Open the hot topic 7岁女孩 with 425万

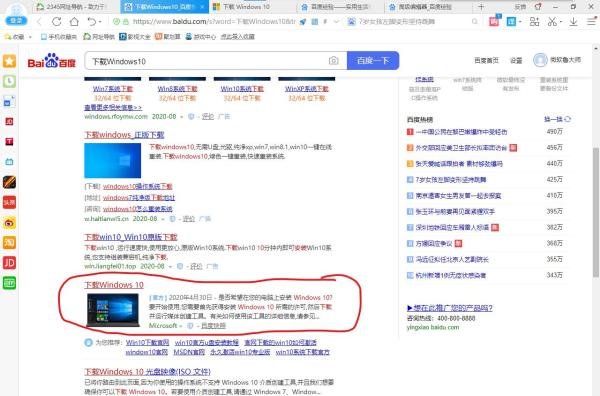(x=451, y=180)
